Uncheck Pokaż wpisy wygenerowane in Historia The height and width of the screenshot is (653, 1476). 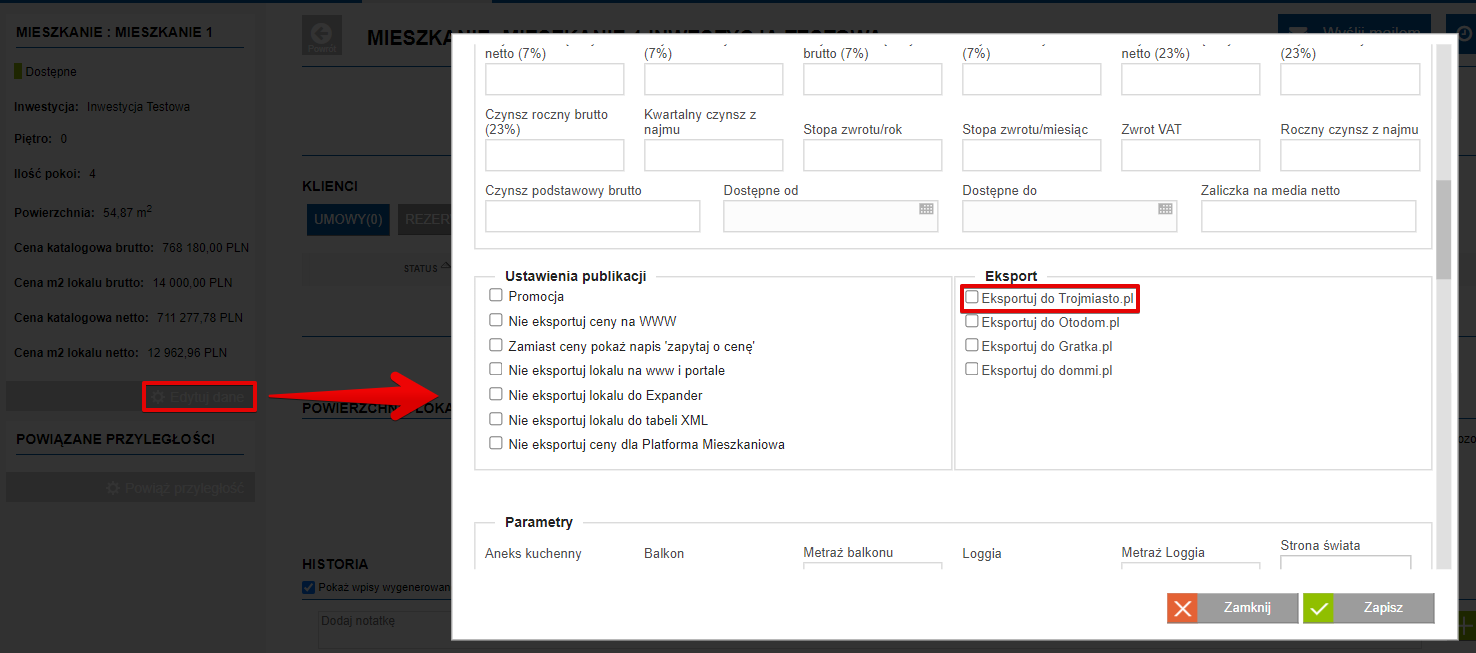point(308,587)
